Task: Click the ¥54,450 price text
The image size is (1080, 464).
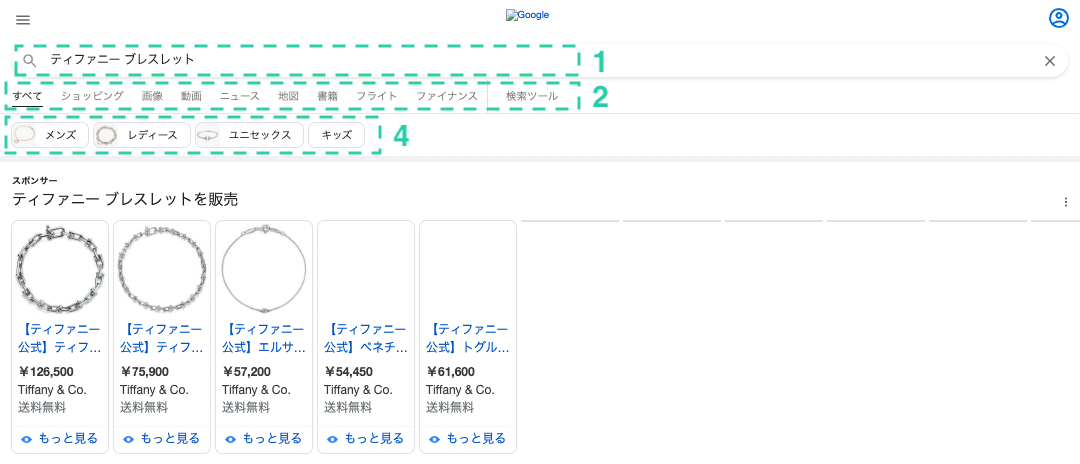Action: 349,372
